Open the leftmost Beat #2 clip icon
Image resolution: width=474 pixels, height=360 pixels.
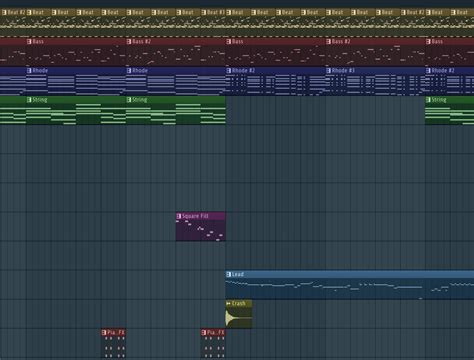click(x=4, y=13)
